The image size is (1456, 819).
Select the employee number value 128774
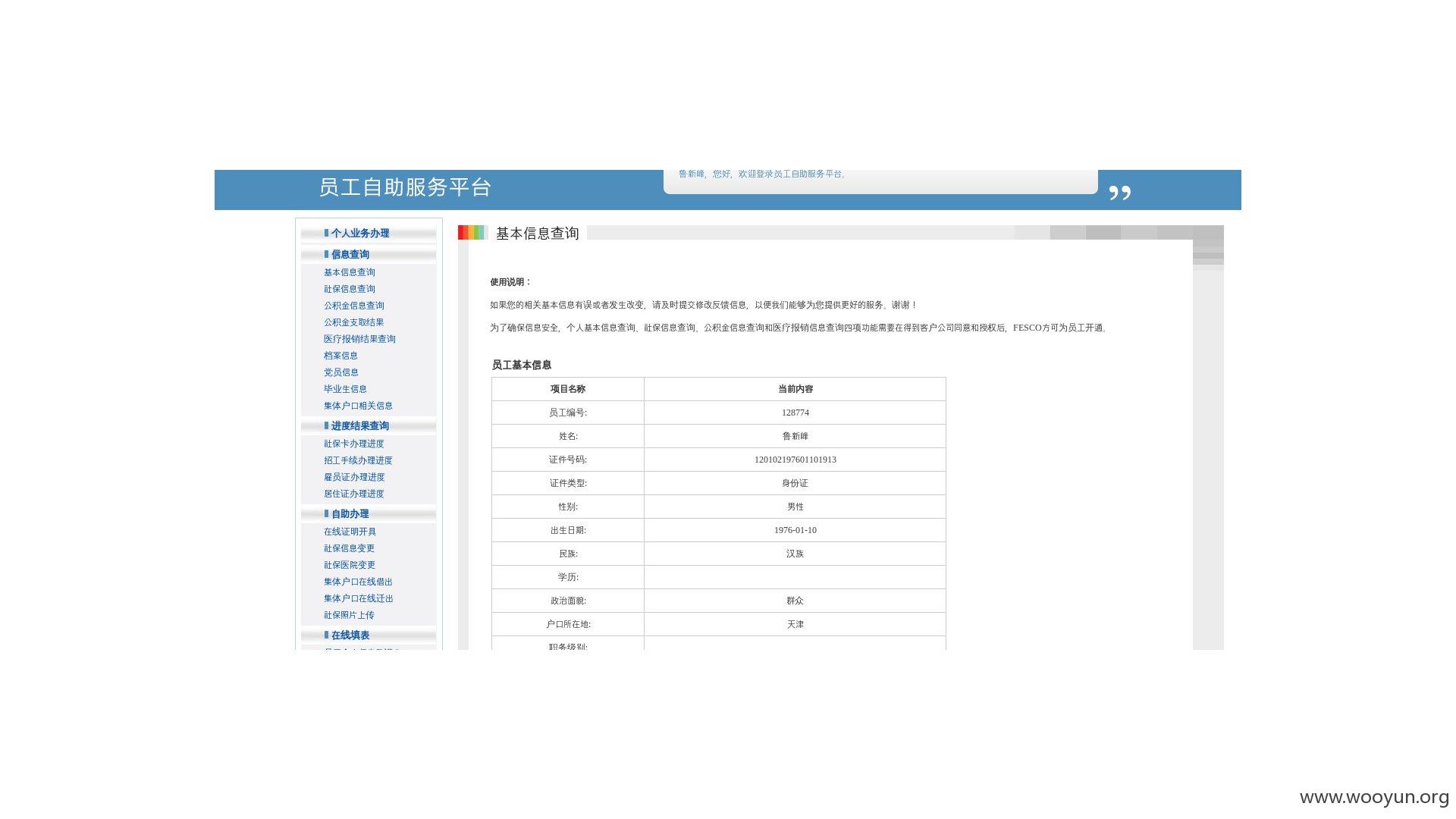tap(795, 413)
